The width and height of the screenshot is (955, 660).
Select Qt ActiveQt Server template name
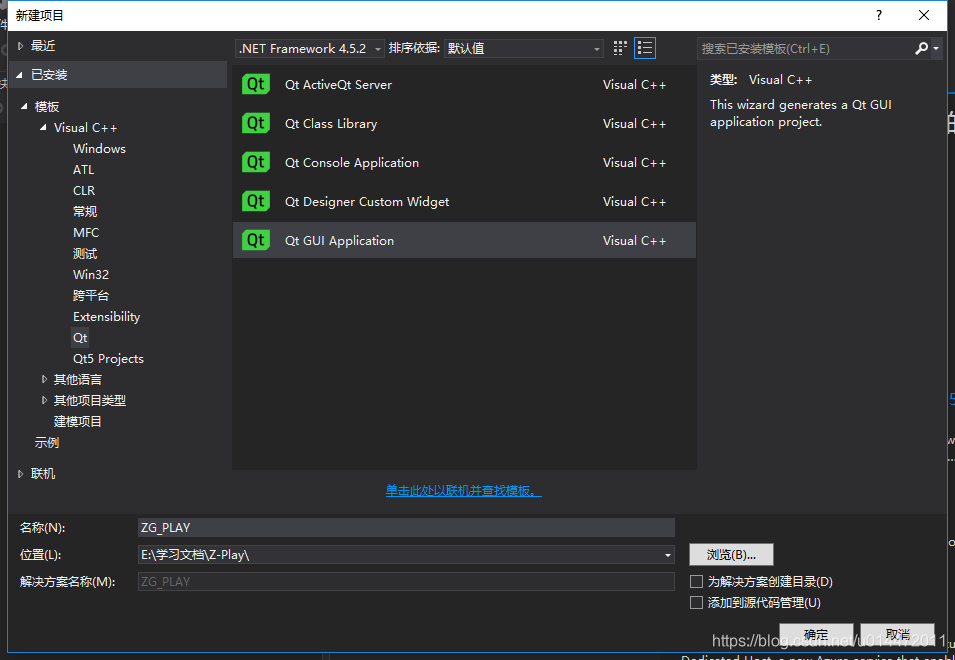click(x=338, y=85)
